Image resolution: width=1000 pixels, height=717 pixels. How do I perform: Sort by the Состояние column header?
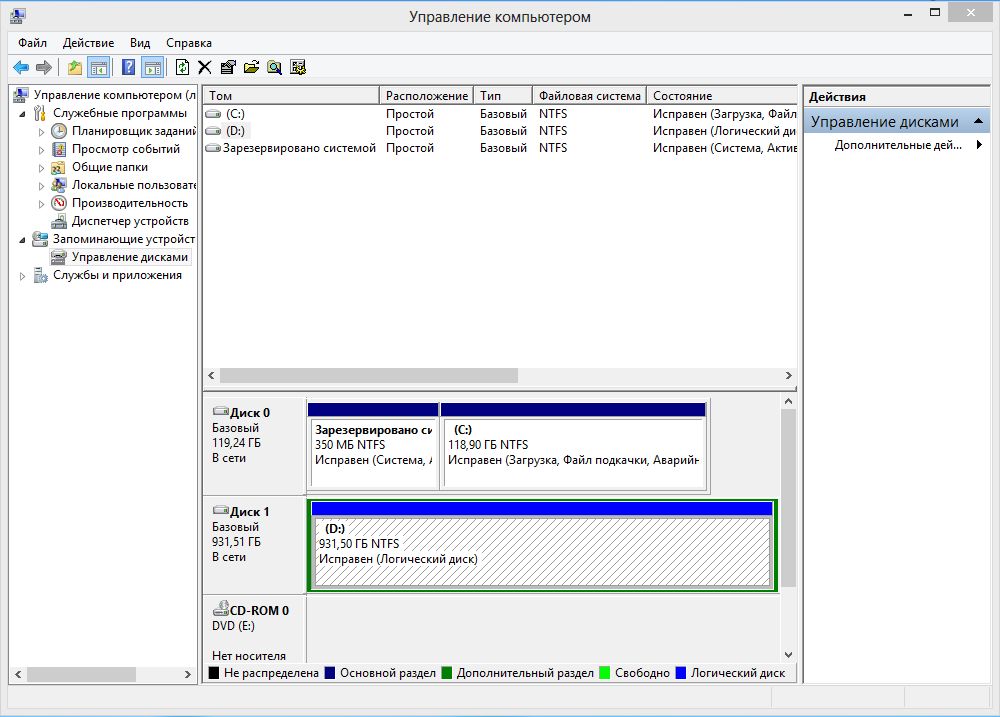722,95
